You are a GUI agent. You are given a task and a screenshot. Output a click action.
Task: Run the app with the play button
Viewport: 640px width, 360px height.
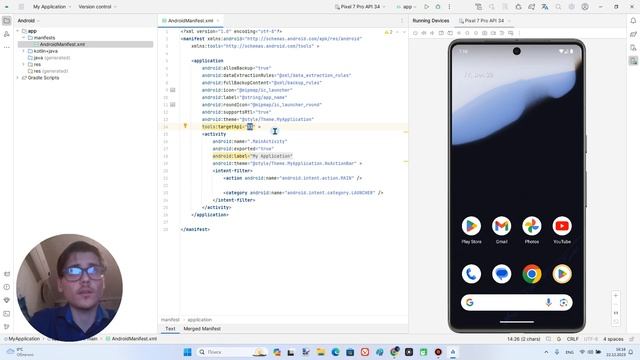coord(427,7)
